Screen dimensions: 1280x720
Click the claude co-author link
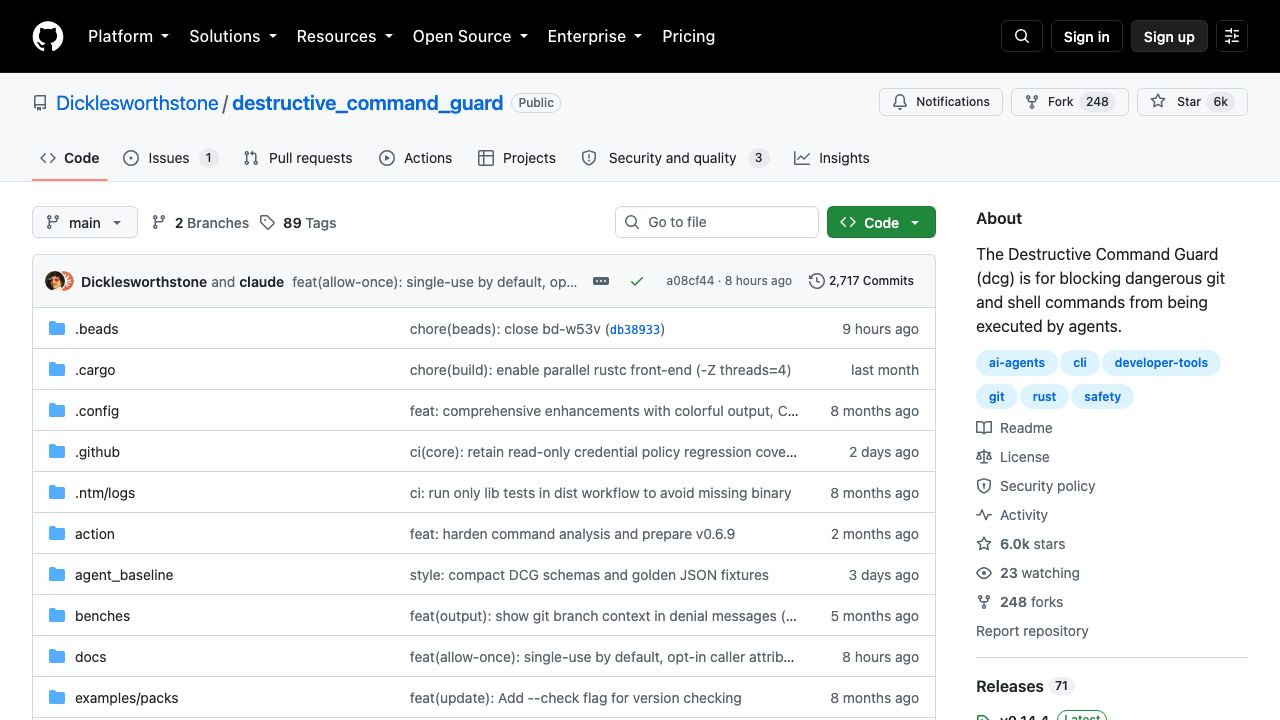[x=262, y=282]
